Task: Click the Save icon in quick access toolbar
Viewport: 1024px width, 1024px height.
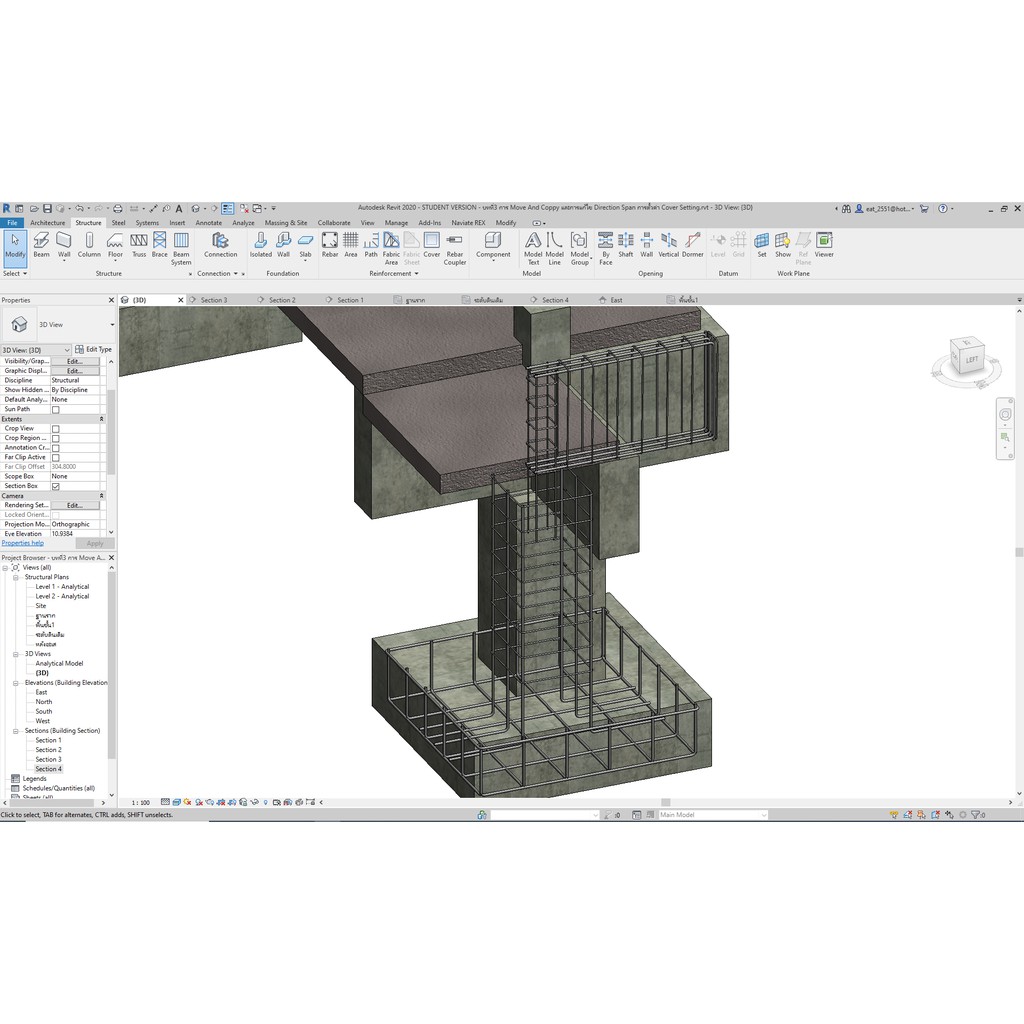Action: click(47, 208)
